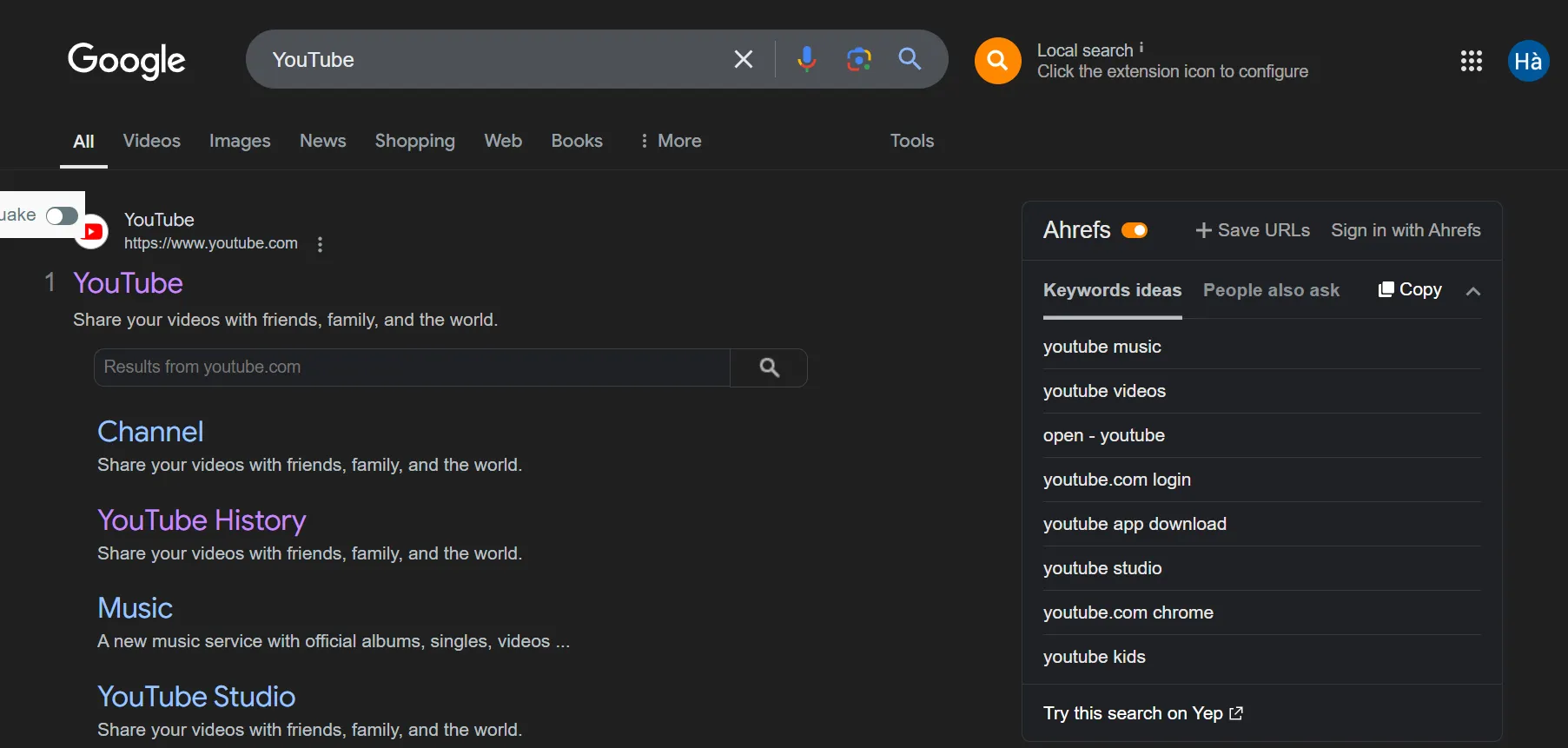Open Google Lens image search
Screen dimensions: 1568x748
(x=858, y=59)
